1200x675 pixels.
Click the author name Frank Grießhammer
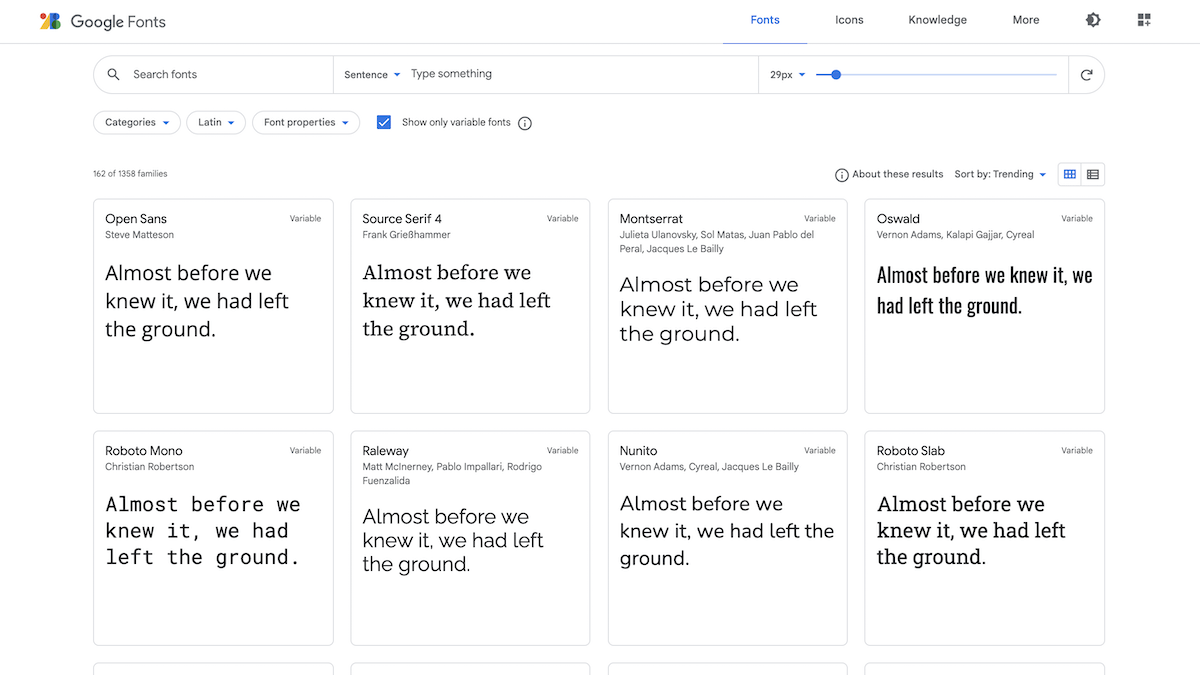click(406, 235)
